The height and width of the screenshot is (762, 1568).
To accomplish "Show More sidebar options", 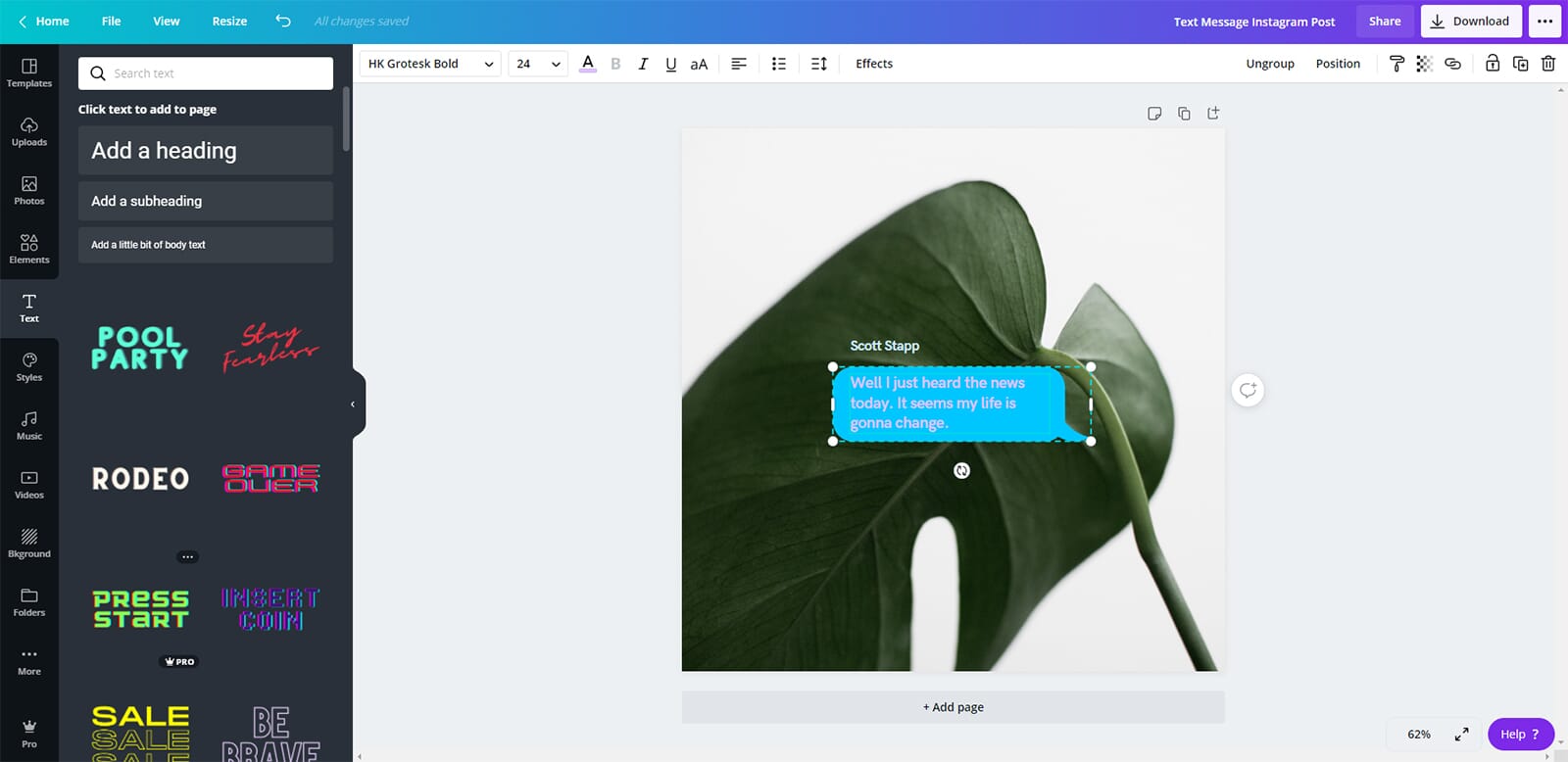I will click(29, 661).
